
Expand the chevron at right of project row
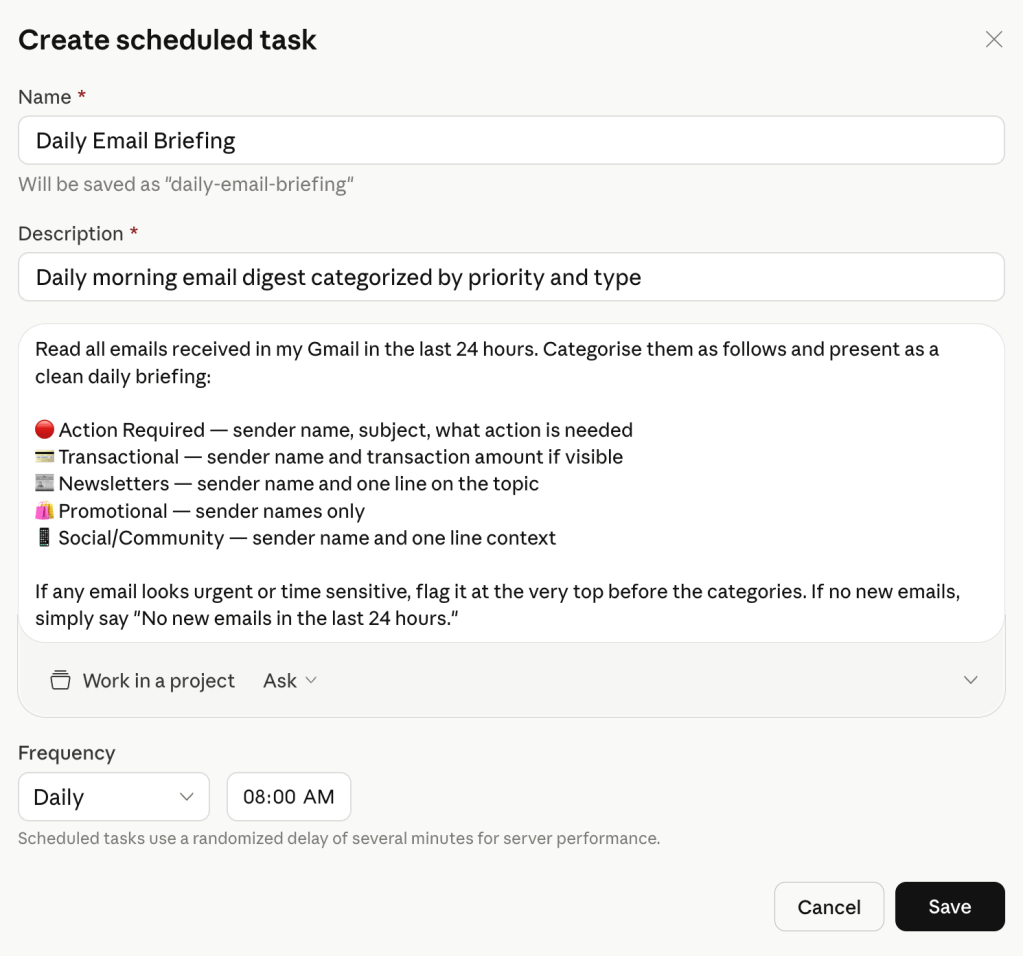(x=970, y=680)
